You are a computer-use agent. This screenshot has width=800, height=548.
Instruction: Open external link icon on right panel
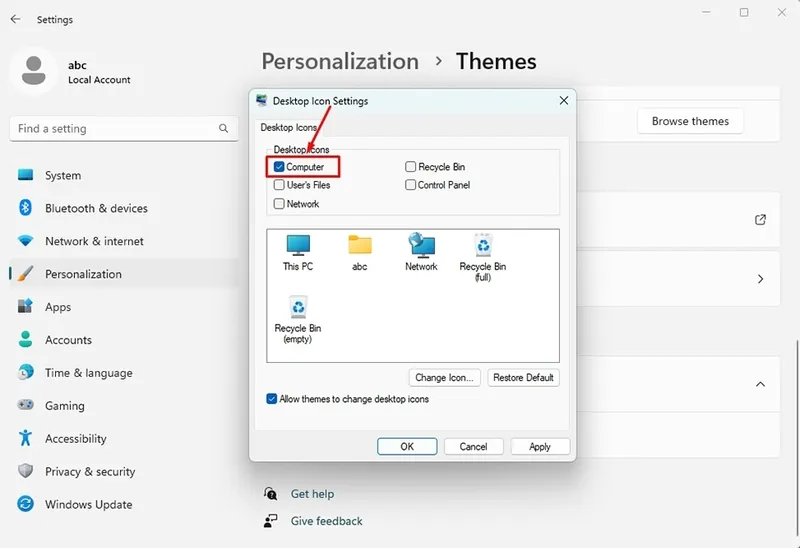(x=760, y=219)
